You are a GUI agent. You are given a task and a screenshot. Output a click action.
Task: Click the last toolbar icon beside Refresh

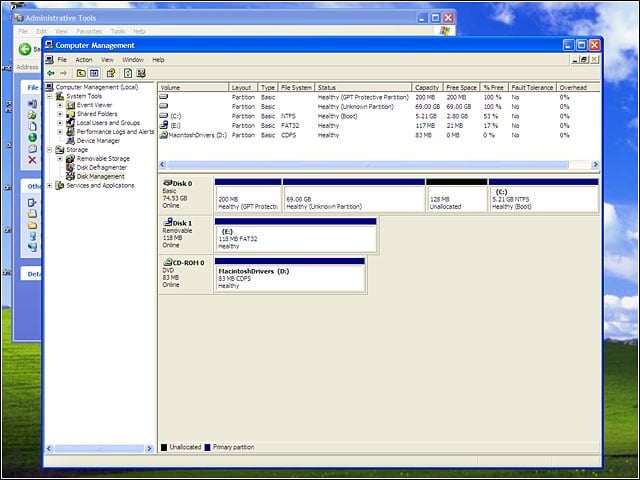141,73
